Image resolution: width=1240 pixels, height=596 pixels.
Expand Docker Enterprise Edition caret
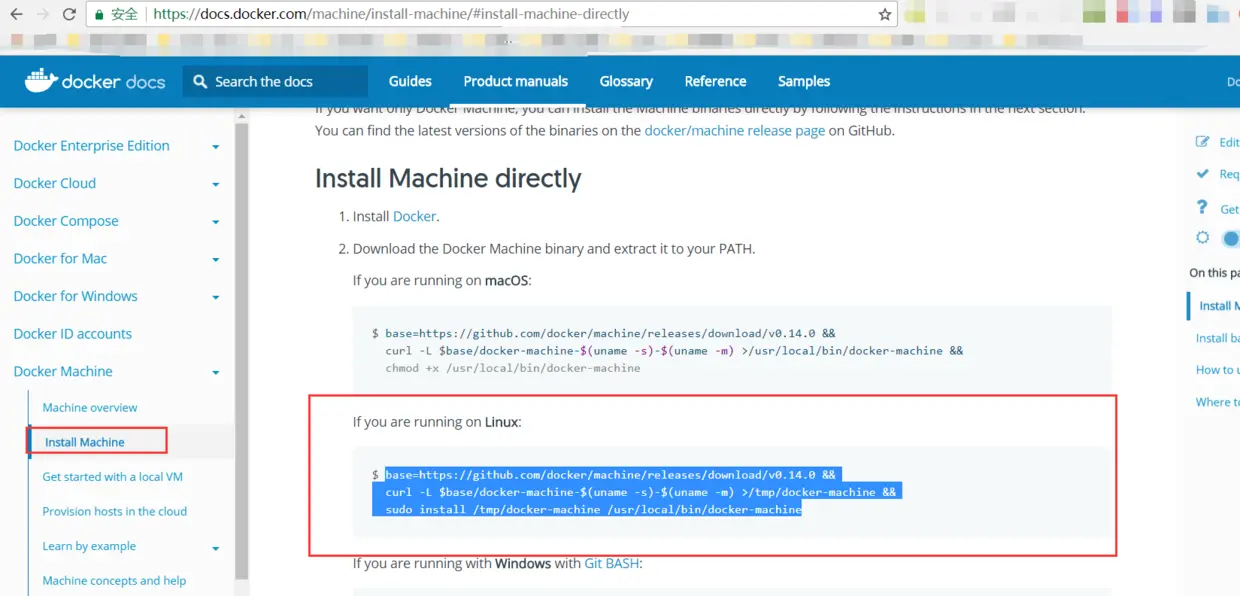coord(215,147)
